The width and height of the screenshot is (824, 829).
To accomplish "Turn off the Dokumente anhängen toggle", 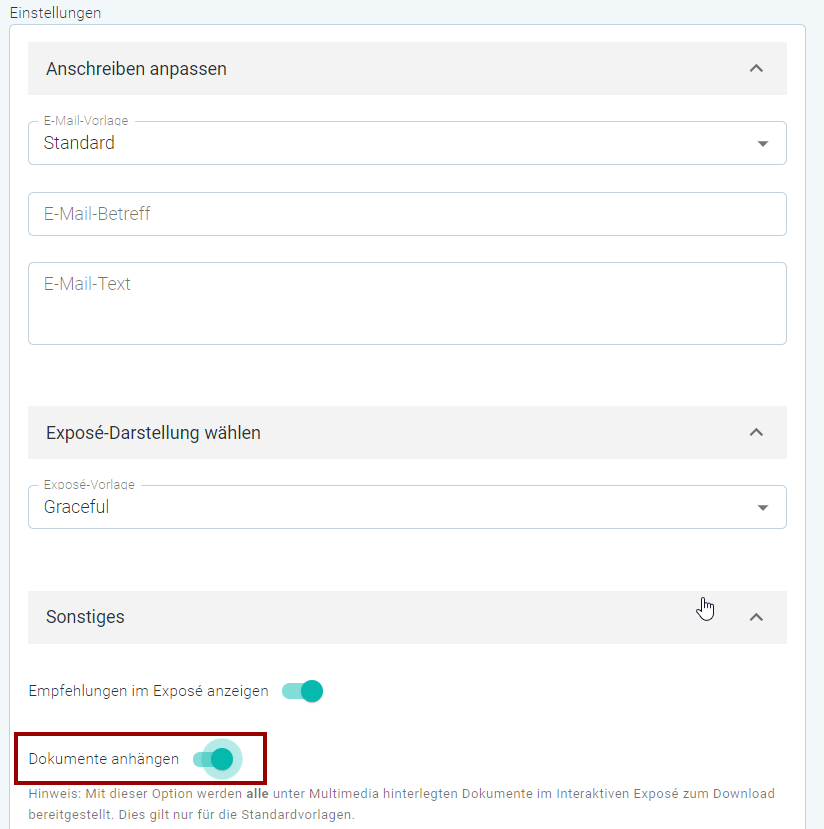I will tap(214, 759).
